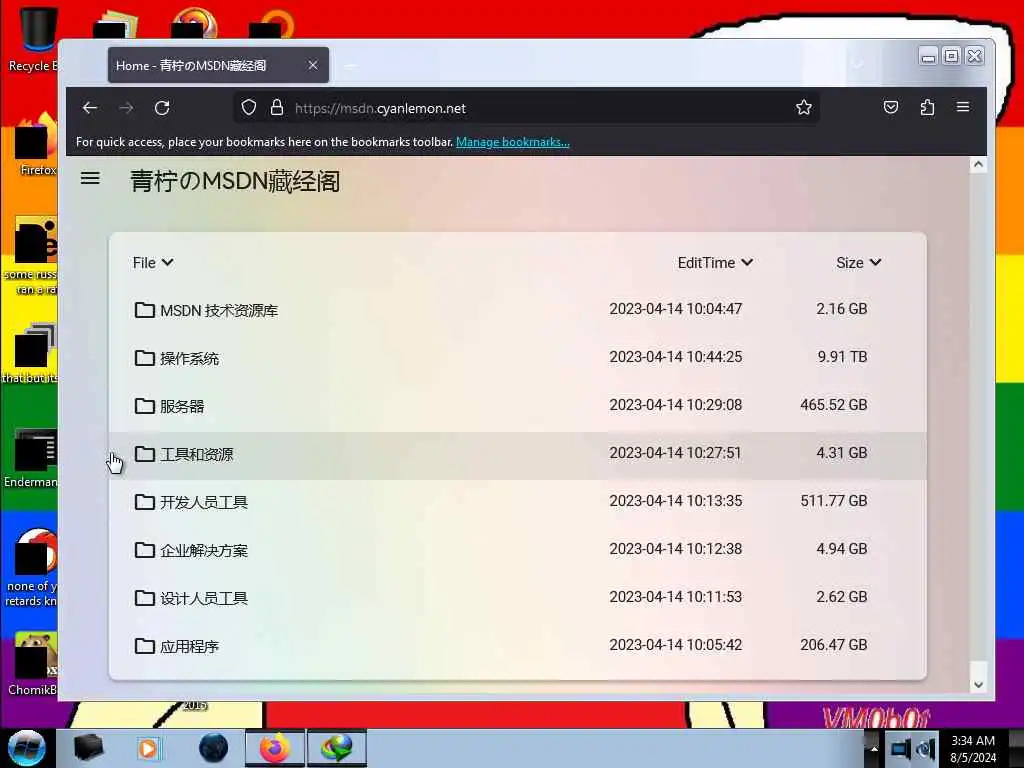1024x768 pixels.
Task: View site security via the padlock icon
Action: [x=277, y=108]
